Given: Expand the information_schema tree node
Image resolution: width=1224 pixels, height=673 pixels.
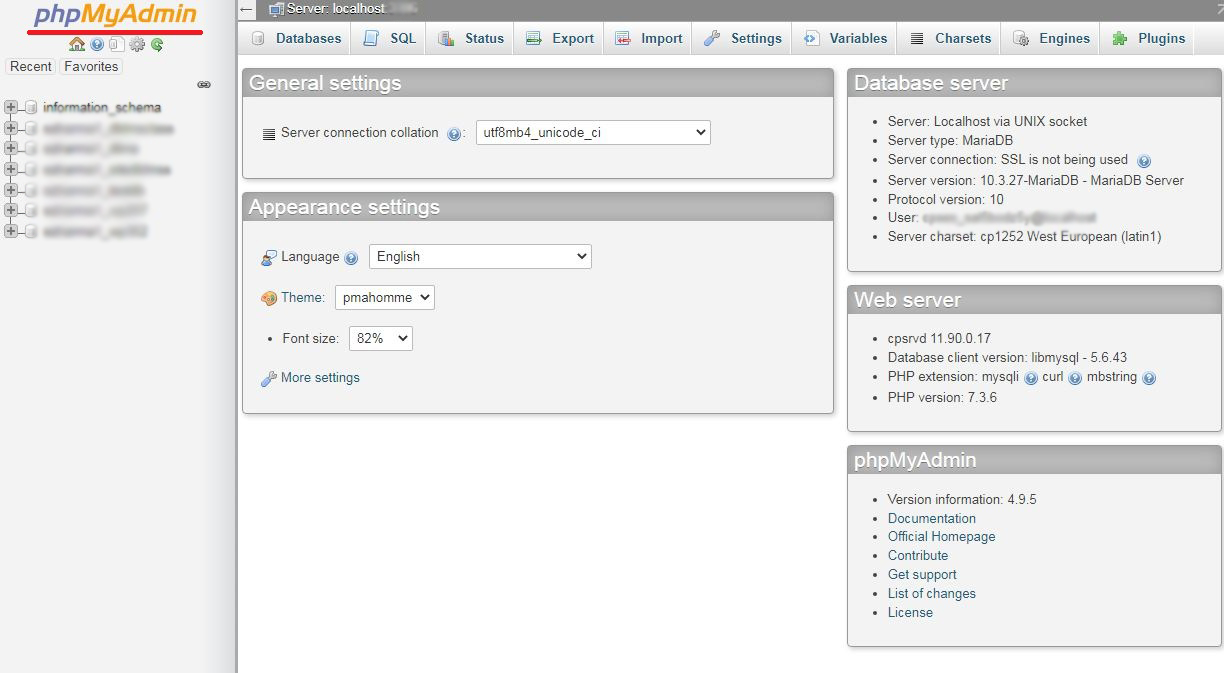Looking at the screenshot, I should pyautogui.click(x=11, y=107).
